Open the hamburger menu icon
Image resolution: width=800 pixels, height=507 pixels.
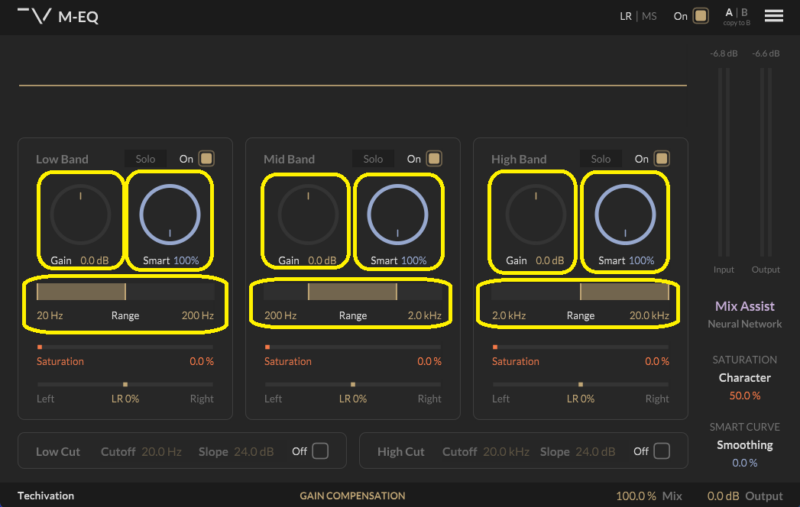773,16
